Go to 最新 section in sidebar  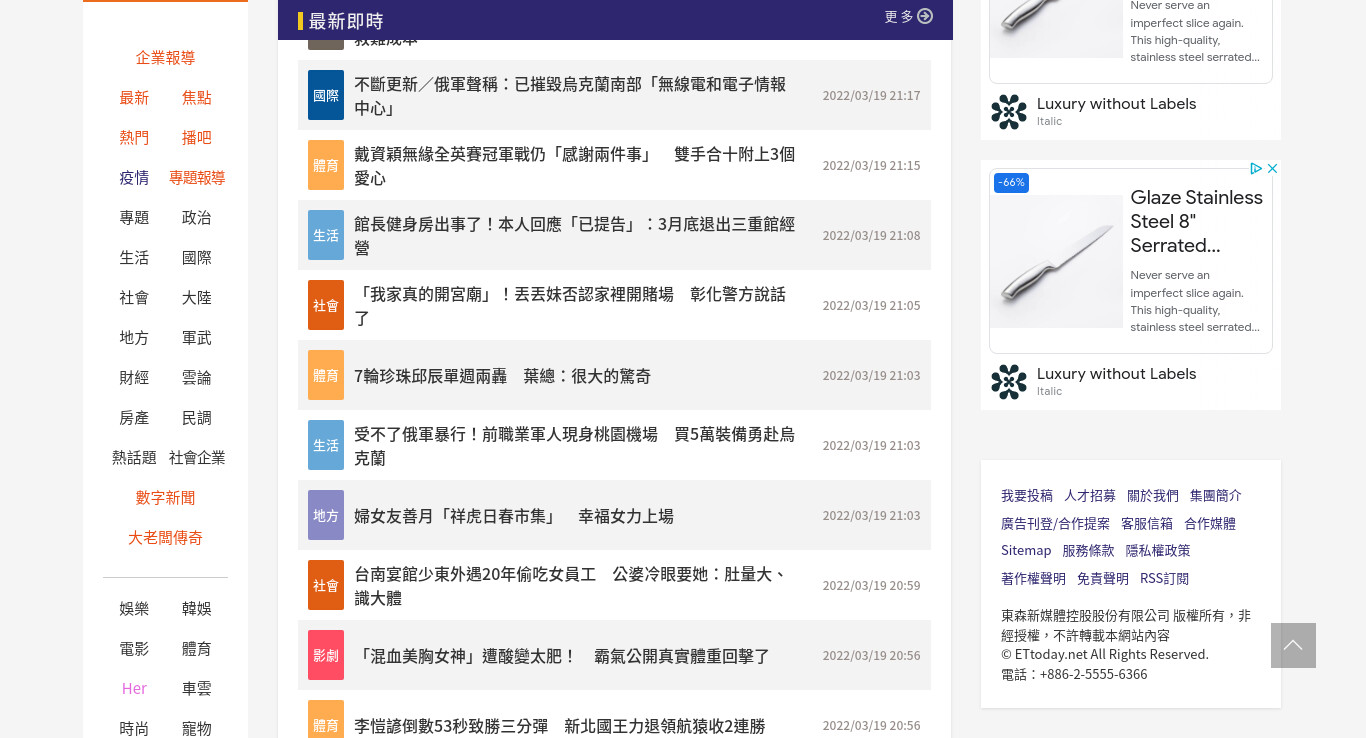(134, 98)
